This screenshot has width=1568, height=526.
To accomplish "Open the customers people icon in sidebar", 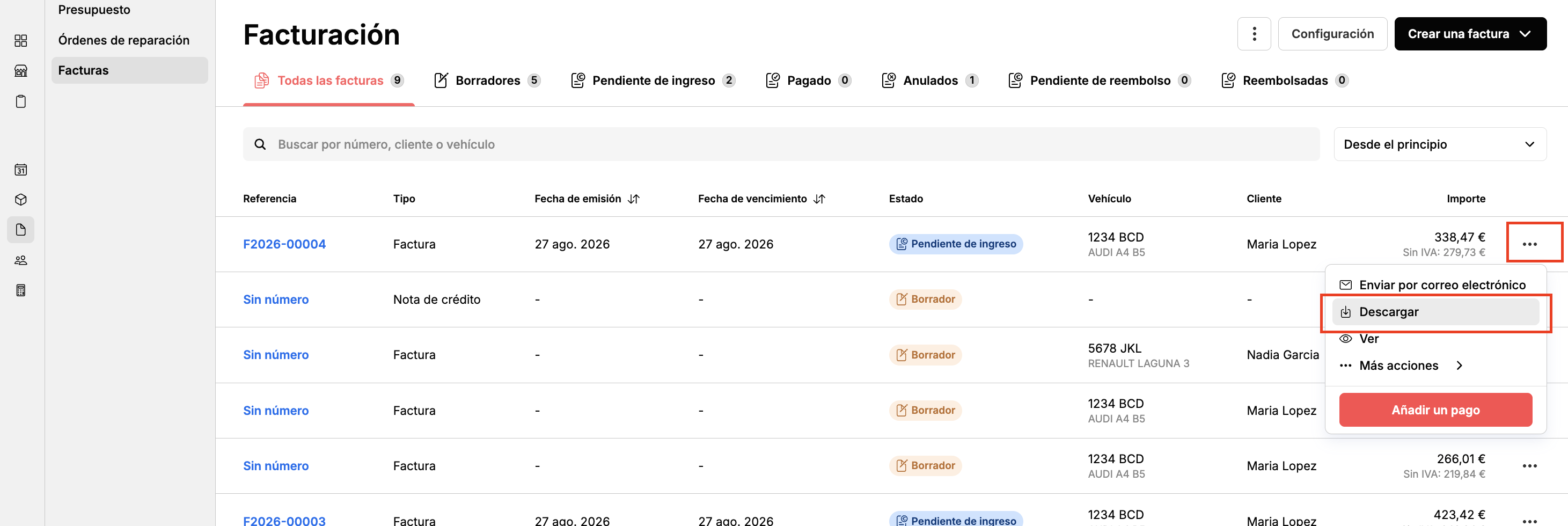I will pos(21,260).
